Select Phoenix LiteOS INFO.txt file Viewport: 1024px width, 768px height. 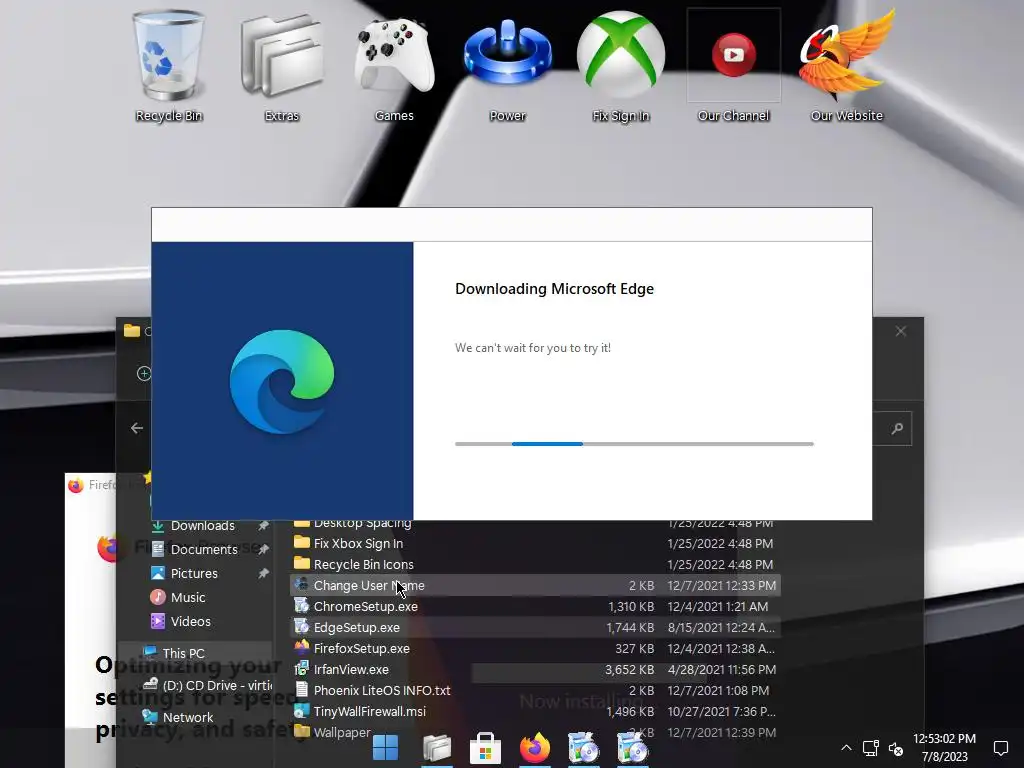pyautogui.click(x=535, y=690)
